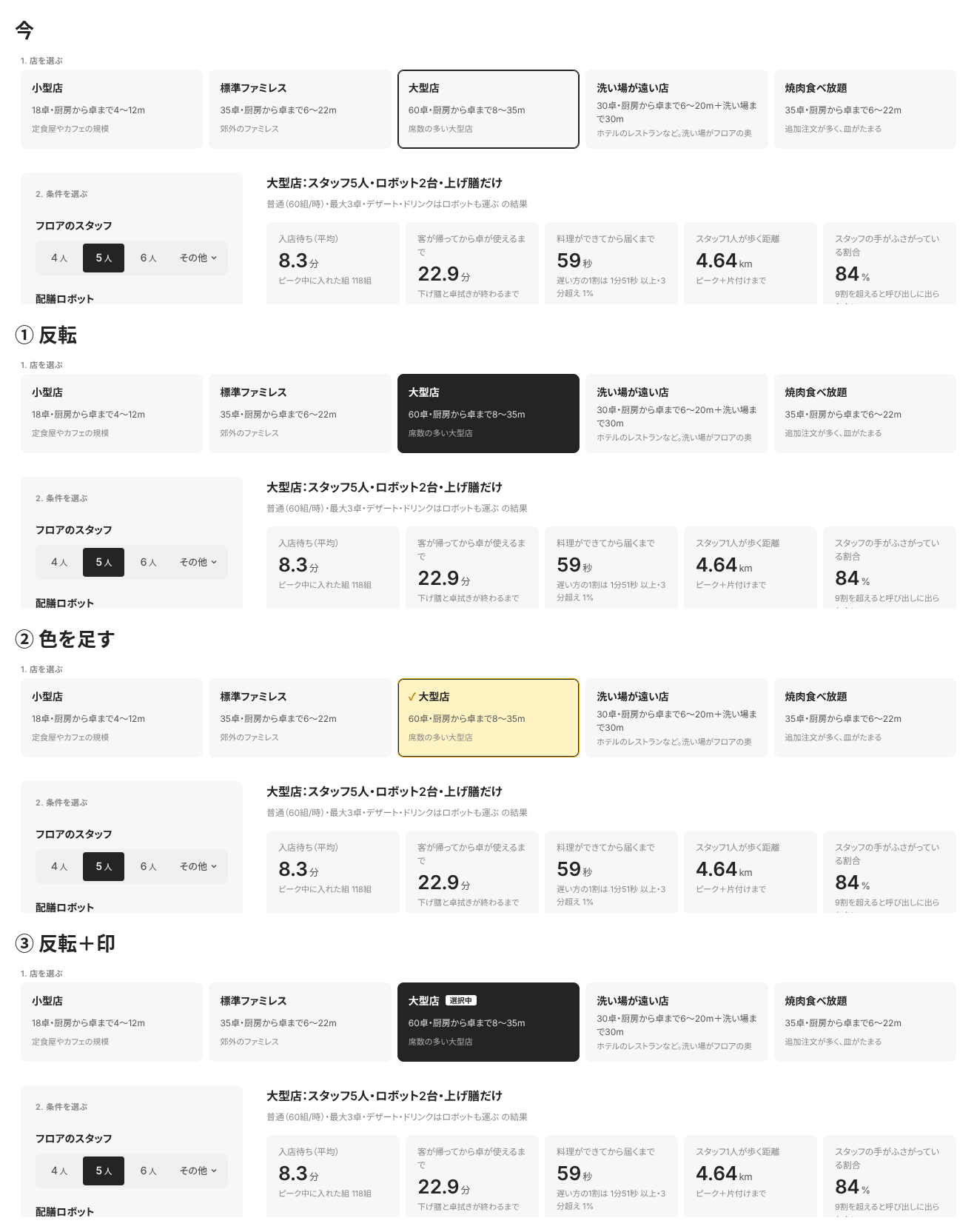Screen dimensions: 977x1232
Task: Choose 焼肉食べ放題 card under ② 色を足す
Action: [865, 718]
